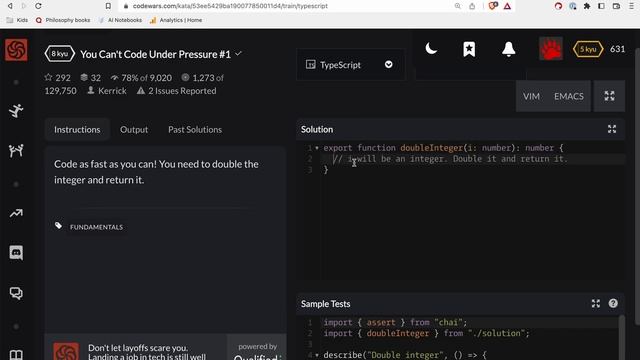
Task: Click the codewars.com address bar
Action: [x=284, y=6]
